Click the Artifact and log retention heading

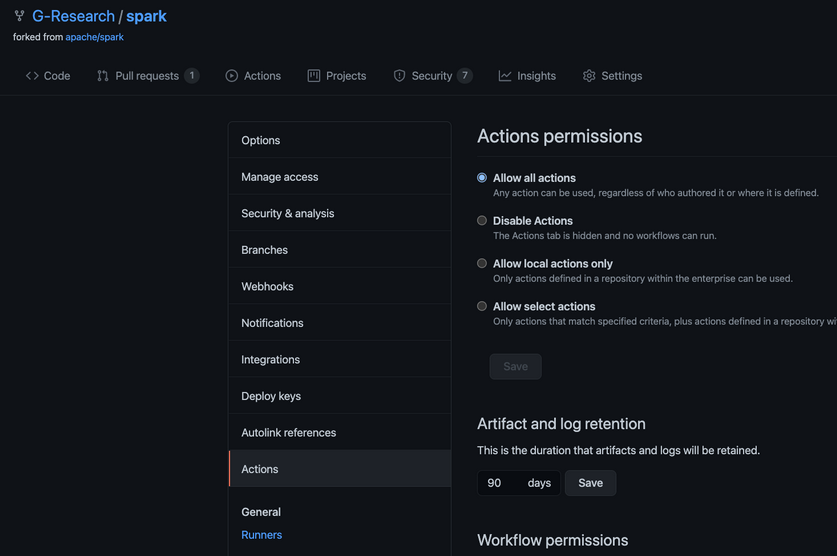tap(561, 424)
